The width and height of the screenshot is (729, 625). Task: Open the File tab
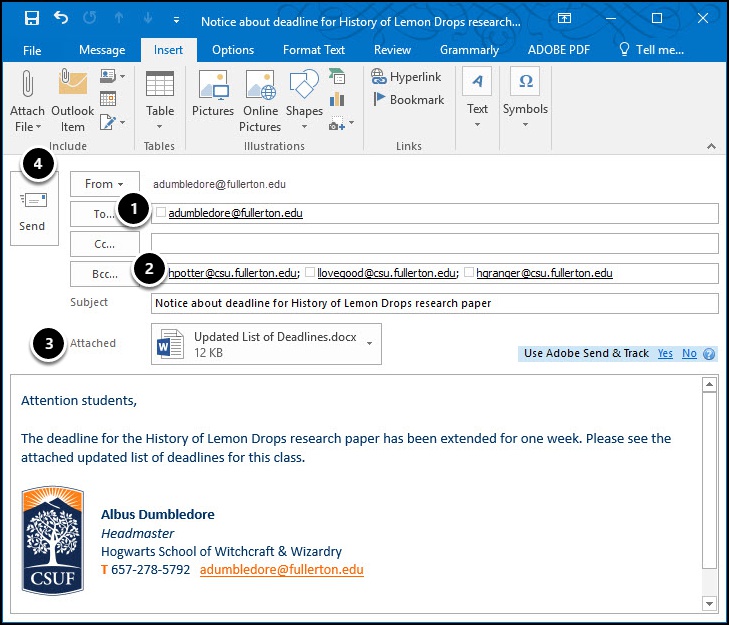(32, 50)
